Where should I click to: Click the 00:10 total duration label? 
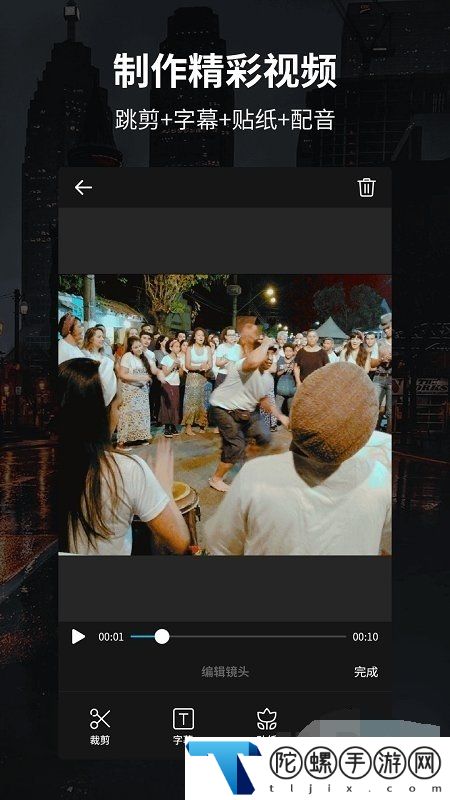(365, 637)
